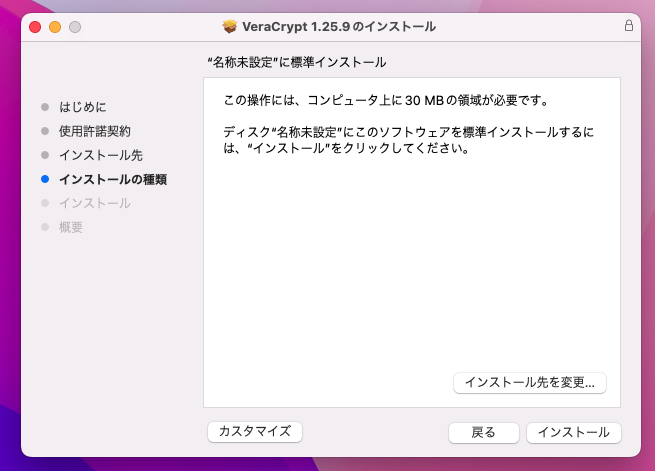655x471 pixels.
Task: Click the blue bullet beside インストールの種類
Action: point(45,180)
